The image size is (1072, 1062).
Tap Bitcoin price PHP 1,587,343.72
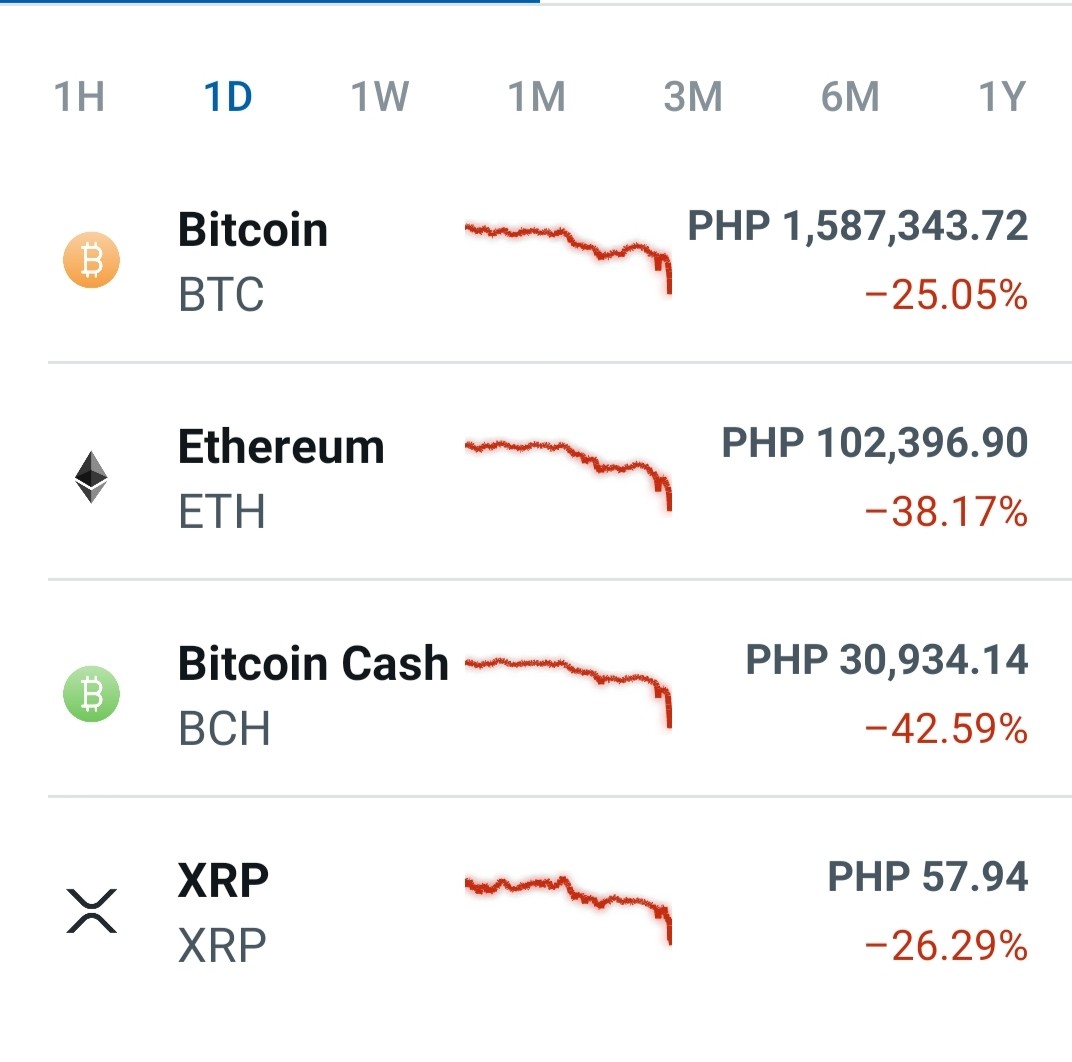[x=857, y=226]
